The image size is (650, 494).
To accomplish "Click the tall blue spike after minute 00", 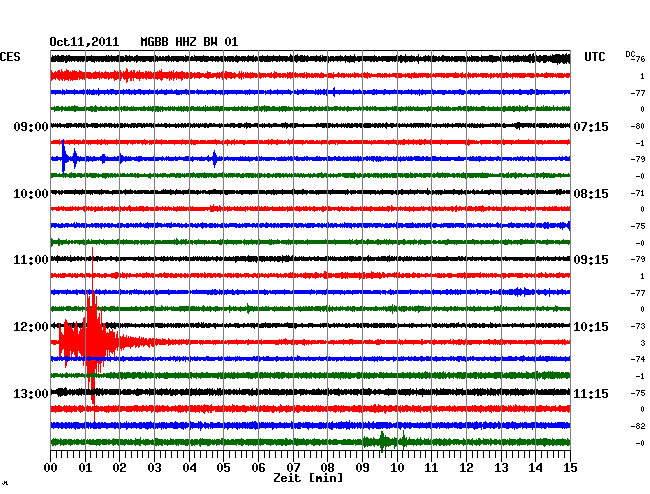I will point(63,156).
